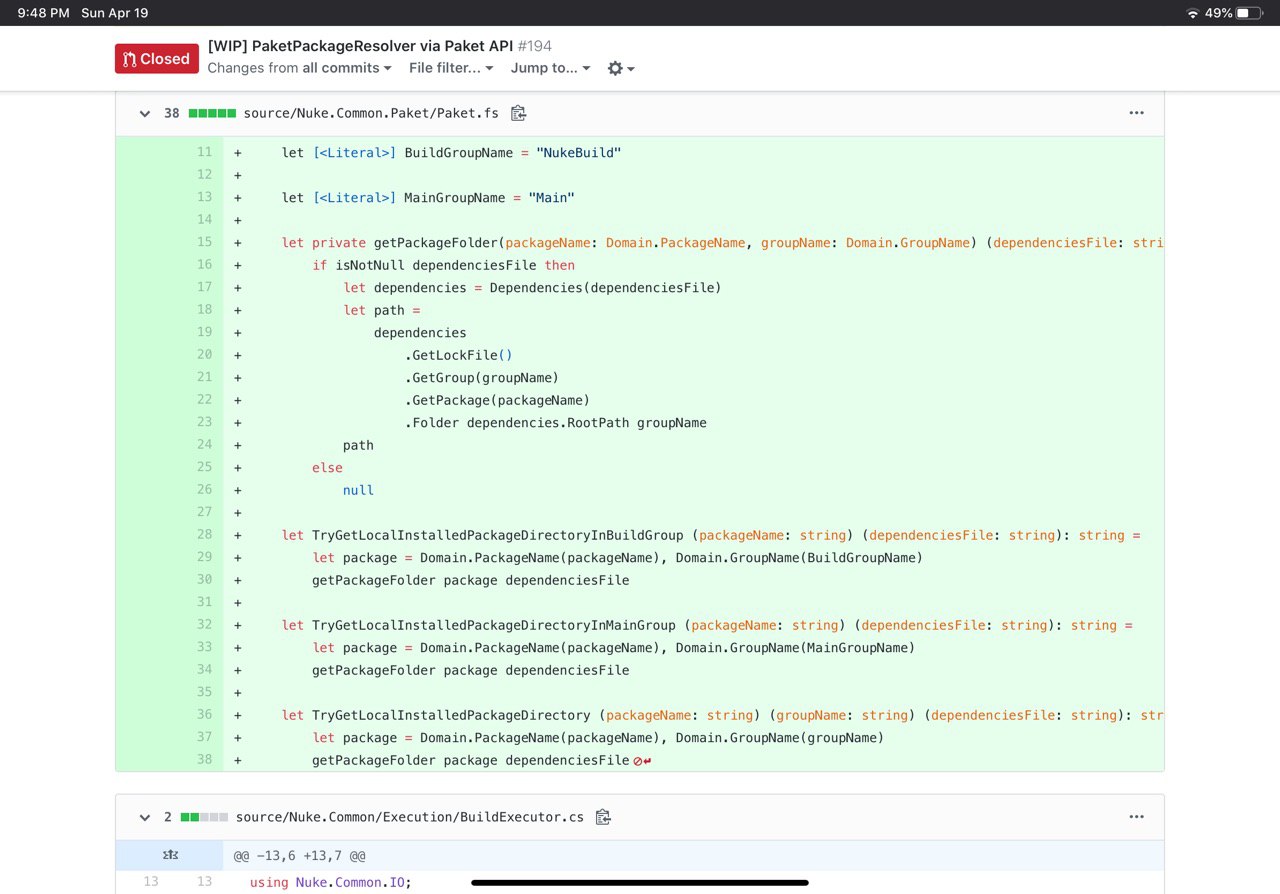This screenshot has width=1280, height=894.
Task: Click TryGetLocalInstalledPackageDirectoryInBuildGroup function name
Action: click(x=498, y=535)
